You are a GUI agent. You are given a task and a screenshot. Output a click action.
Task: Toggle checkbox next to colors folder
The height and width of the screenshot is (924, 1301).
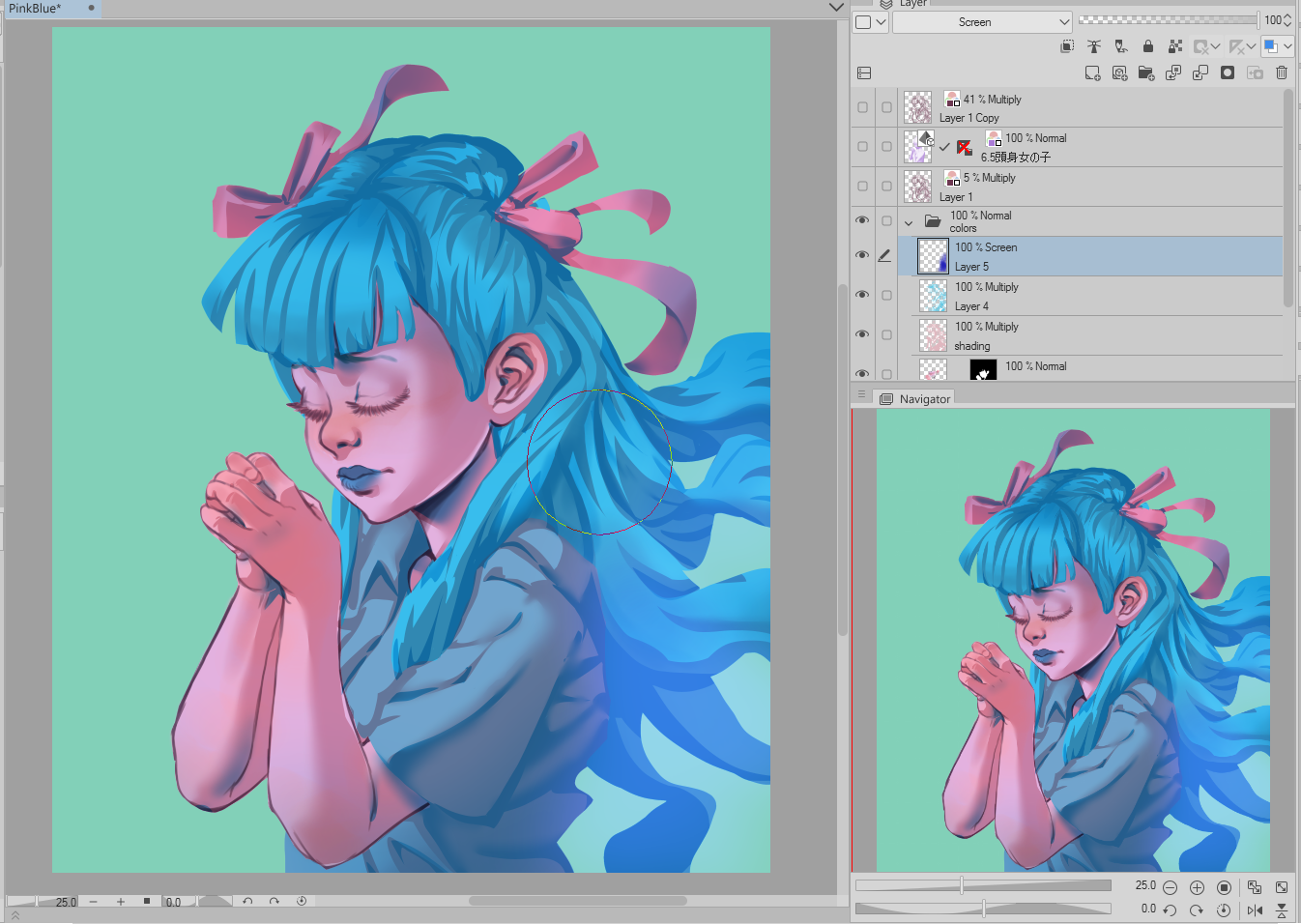[886, 220]
